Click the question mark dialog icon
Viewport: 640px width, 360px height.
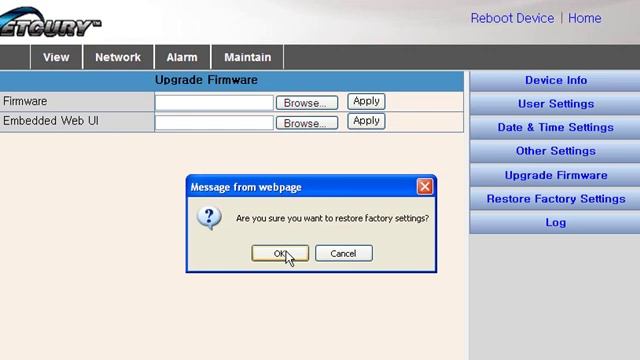[x=209, y=218]
